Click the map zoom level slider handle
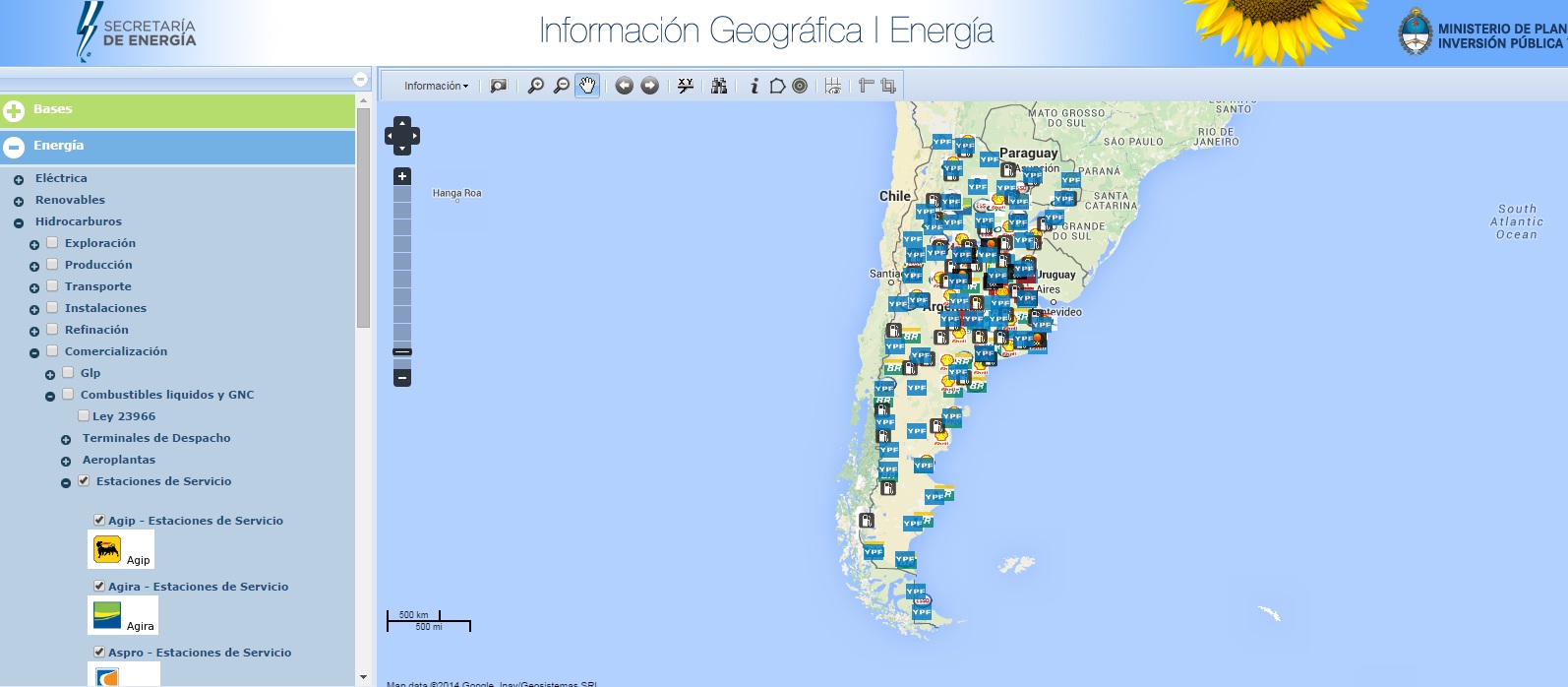Image resolution: width=1568 pixels, height=687 pixels. pyautogui.click(x=402, y=351)
